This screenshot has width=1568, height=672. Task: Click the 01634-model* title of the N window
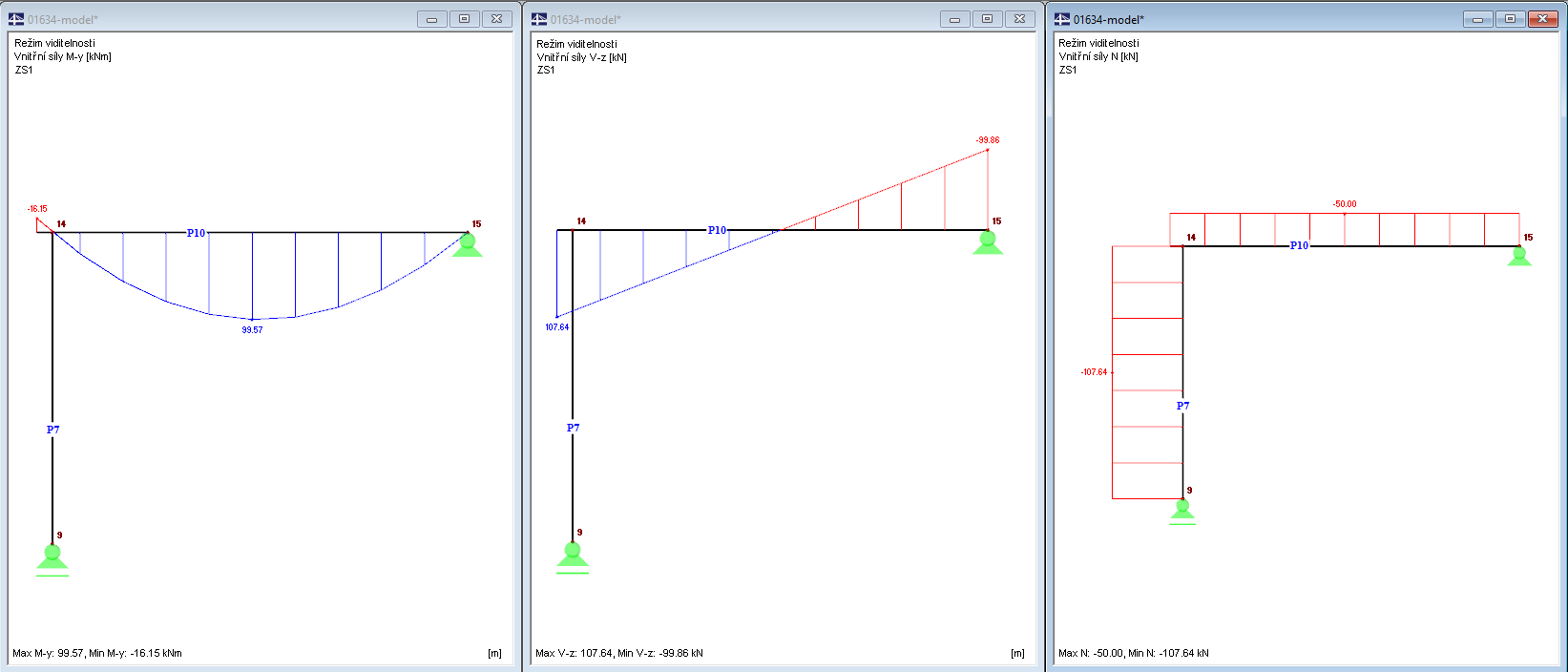1109,20
